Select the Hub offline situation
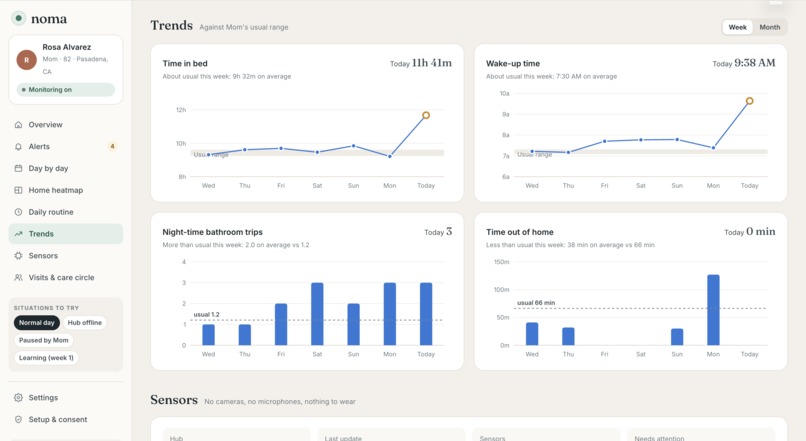This screenshot has height=441, width=806. (x=85, y=323)
